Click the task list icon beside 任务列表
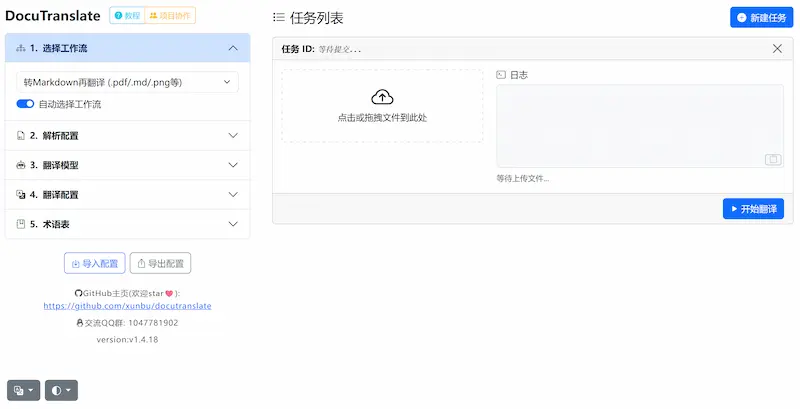The height and width of the screenshot is (409, 800). pos(279,17)
